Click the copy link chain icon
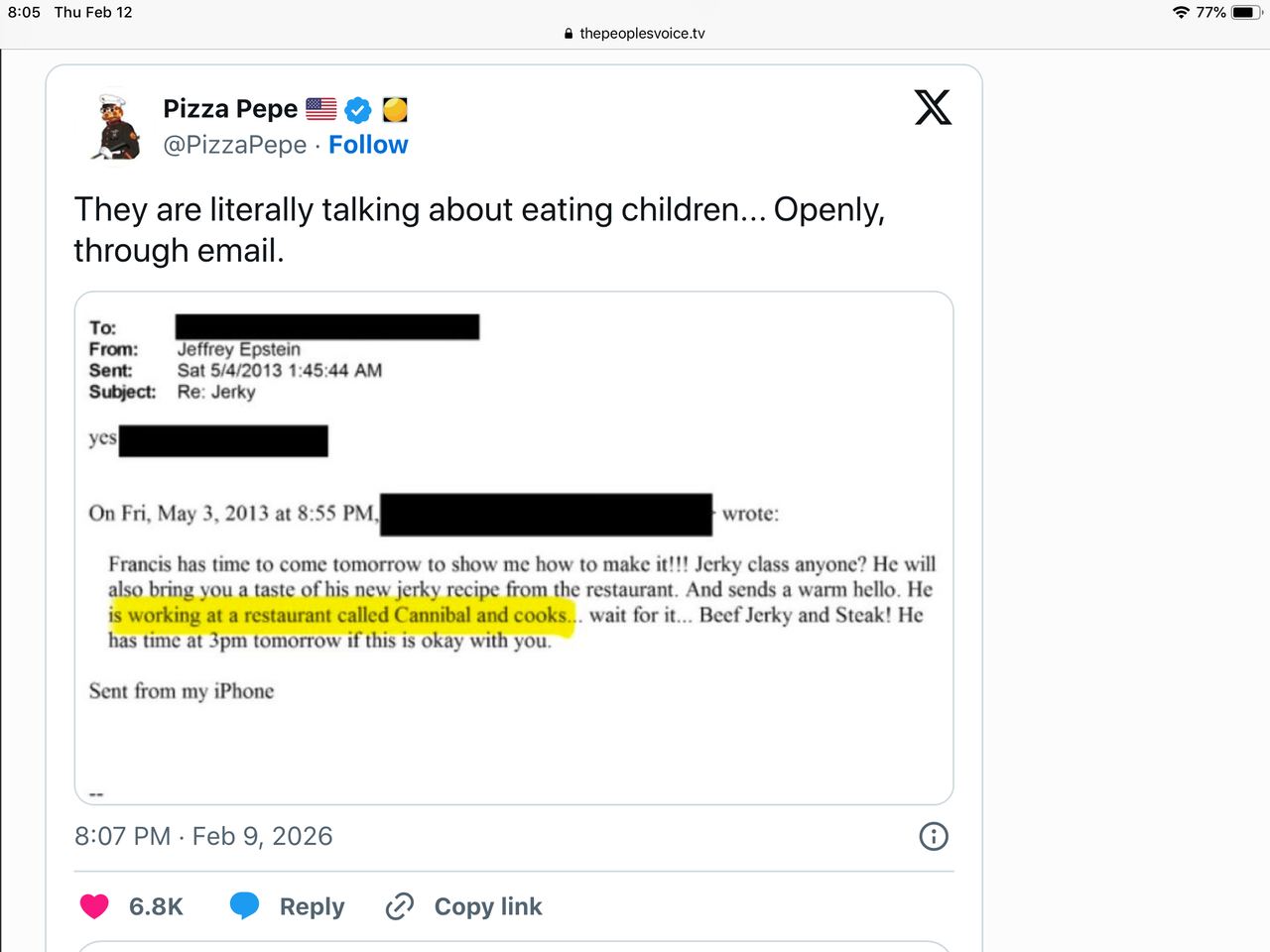The width and height of the screenshot is (1270, 952). click(x=400, y=906)
